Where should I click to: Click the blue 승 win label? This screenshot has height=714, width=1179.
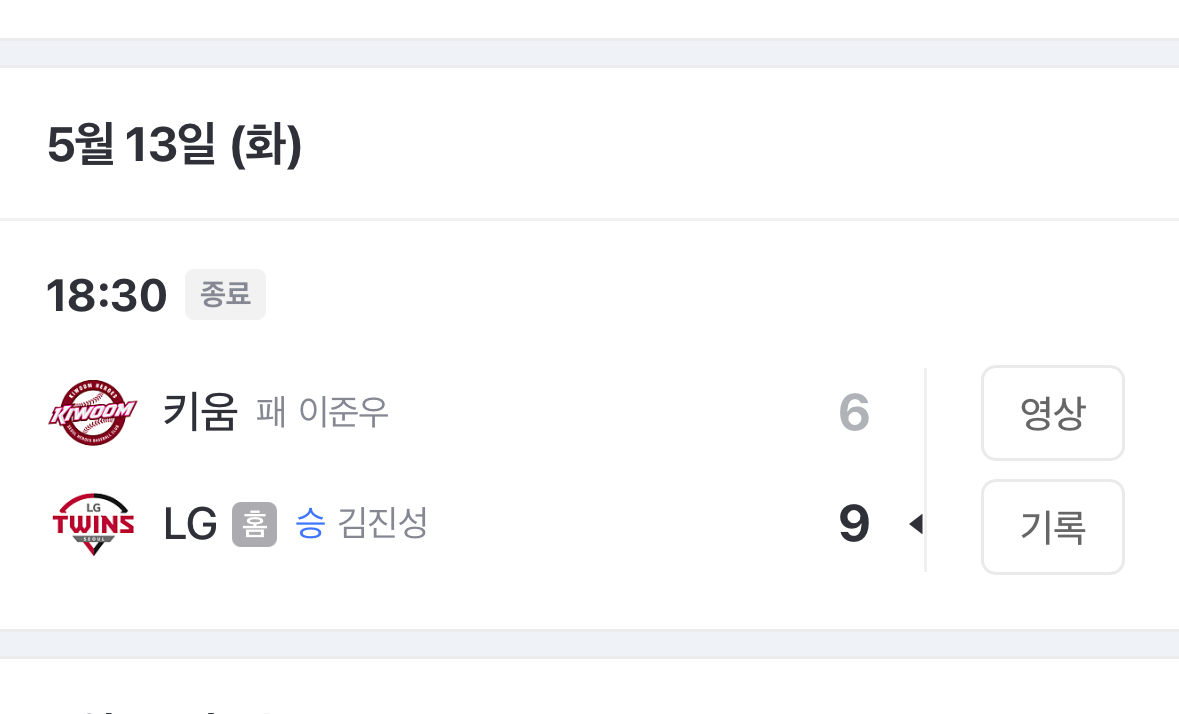click(310, 524)
